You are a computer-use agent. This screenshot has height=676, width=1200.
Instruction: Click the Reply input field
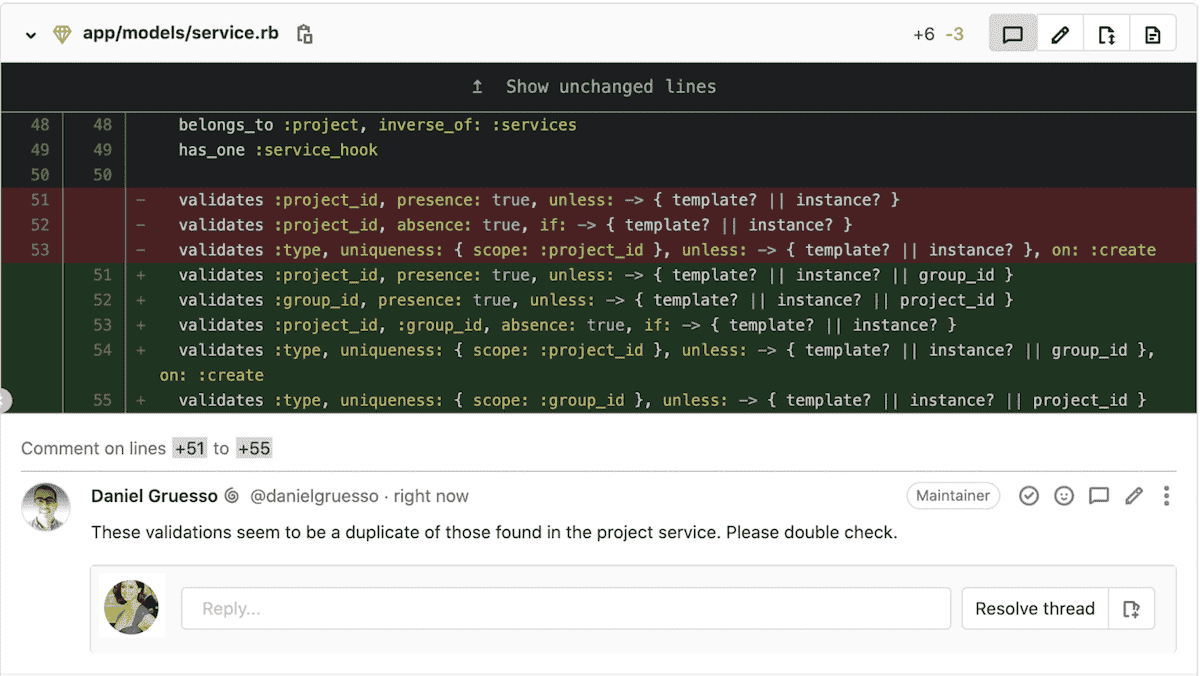tap(565, 608)
